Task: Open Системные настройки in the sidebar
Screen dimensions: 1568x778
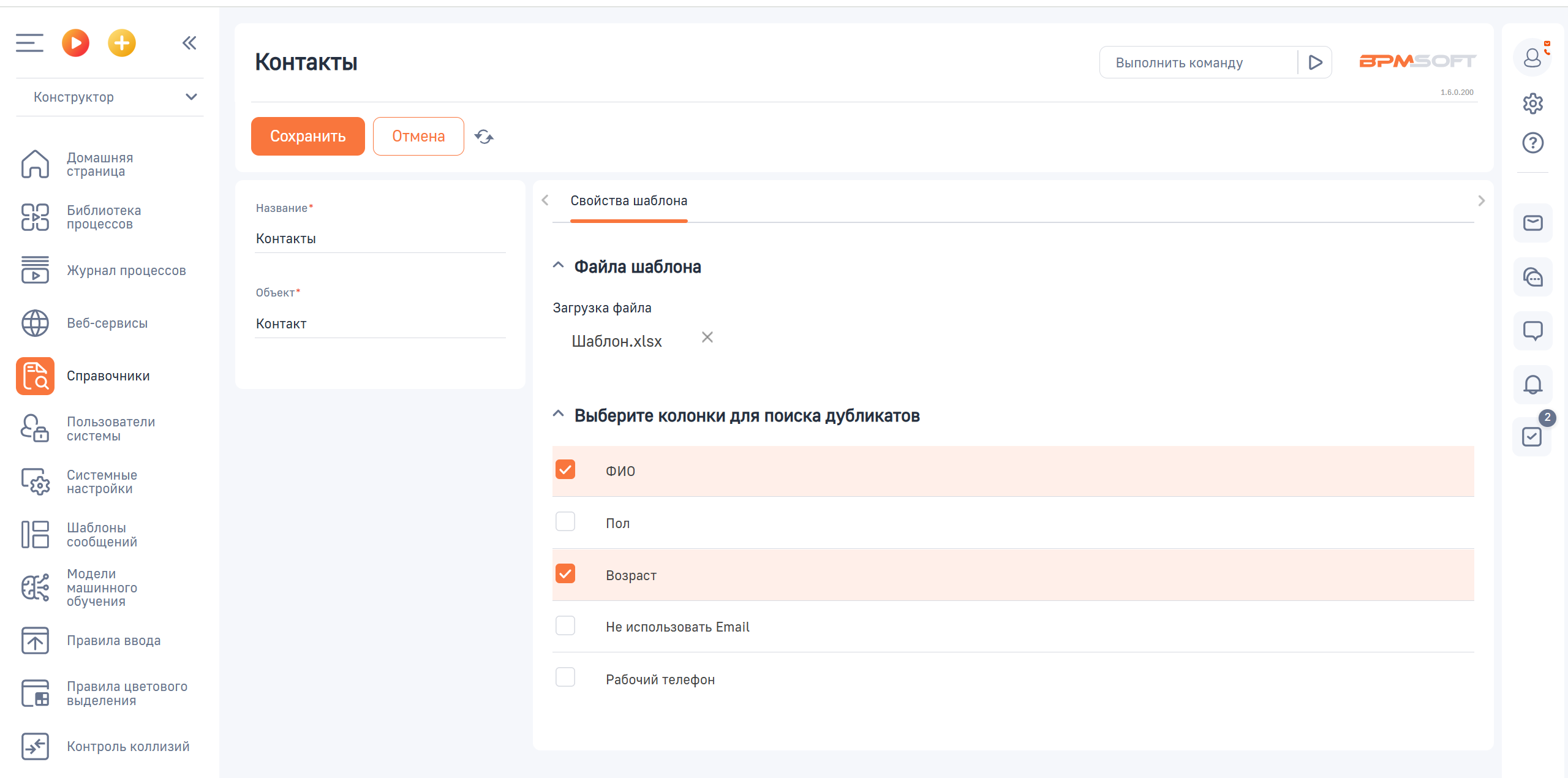Action: click(x=102, y=482)
